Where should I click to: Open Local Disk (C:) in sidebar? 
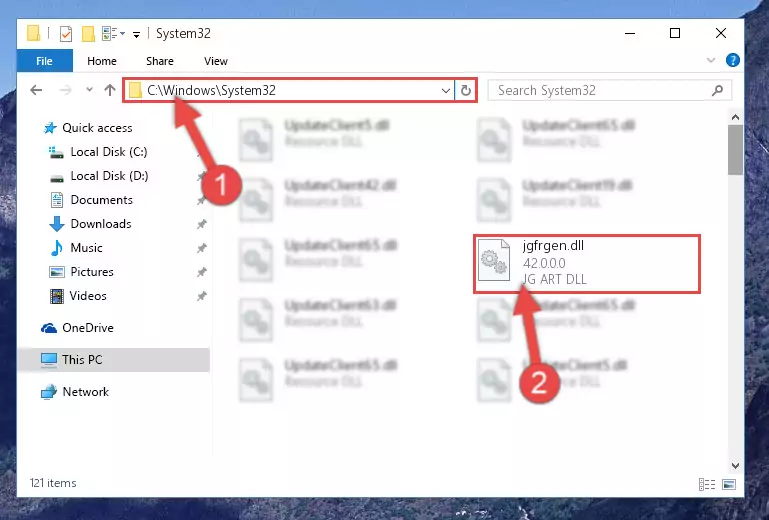(109, 152)
